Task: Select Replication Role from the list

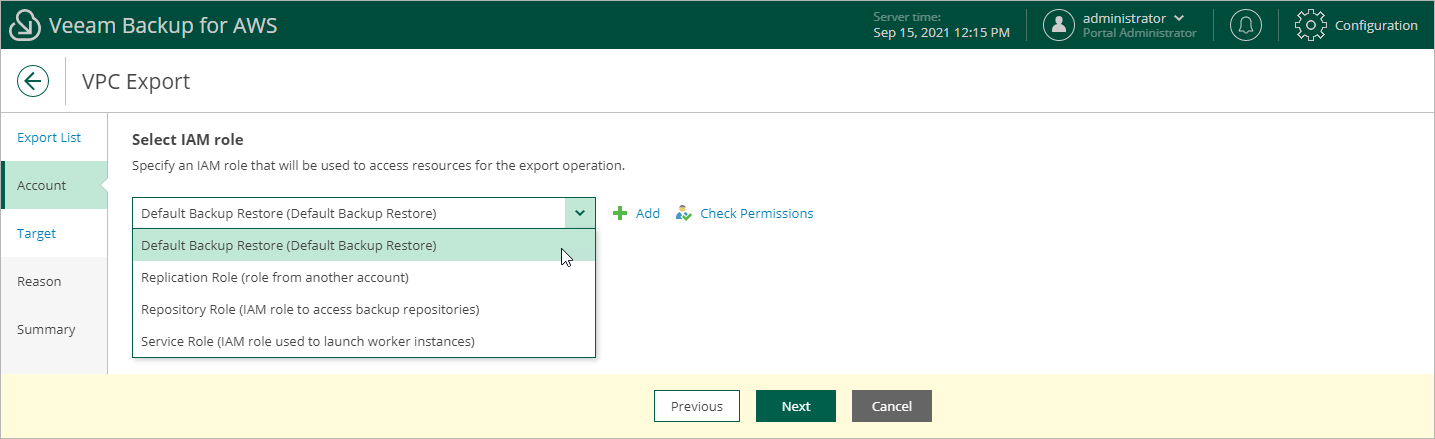Action: click(x=275, y=277)
